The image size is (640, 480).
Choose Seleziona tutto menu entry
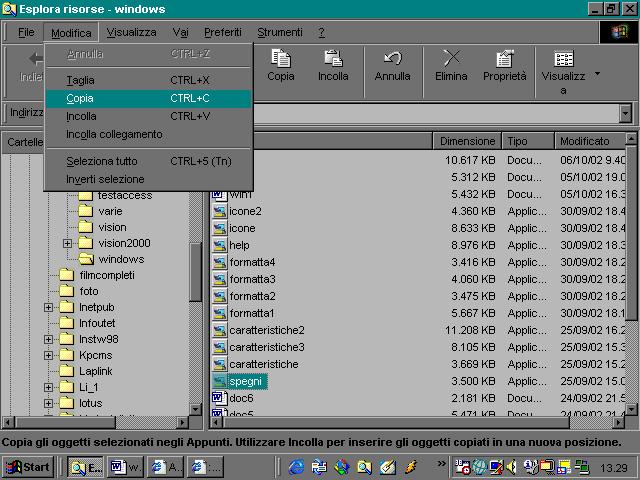click(x=148, y=161)
